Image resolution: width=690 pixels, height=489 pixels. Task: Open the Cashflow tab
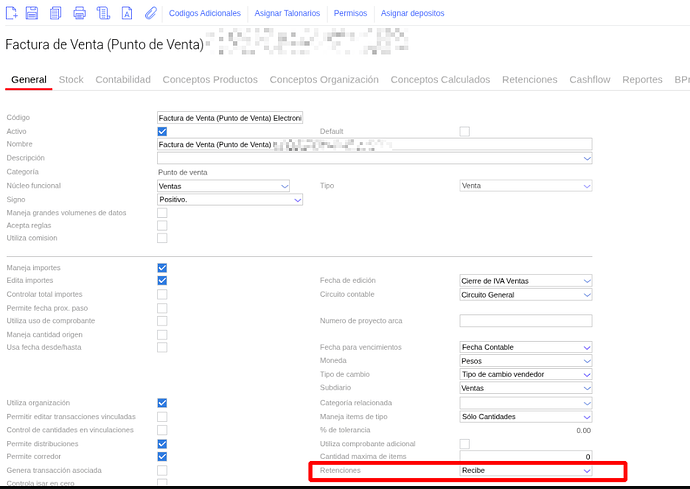tap(590, 80)
